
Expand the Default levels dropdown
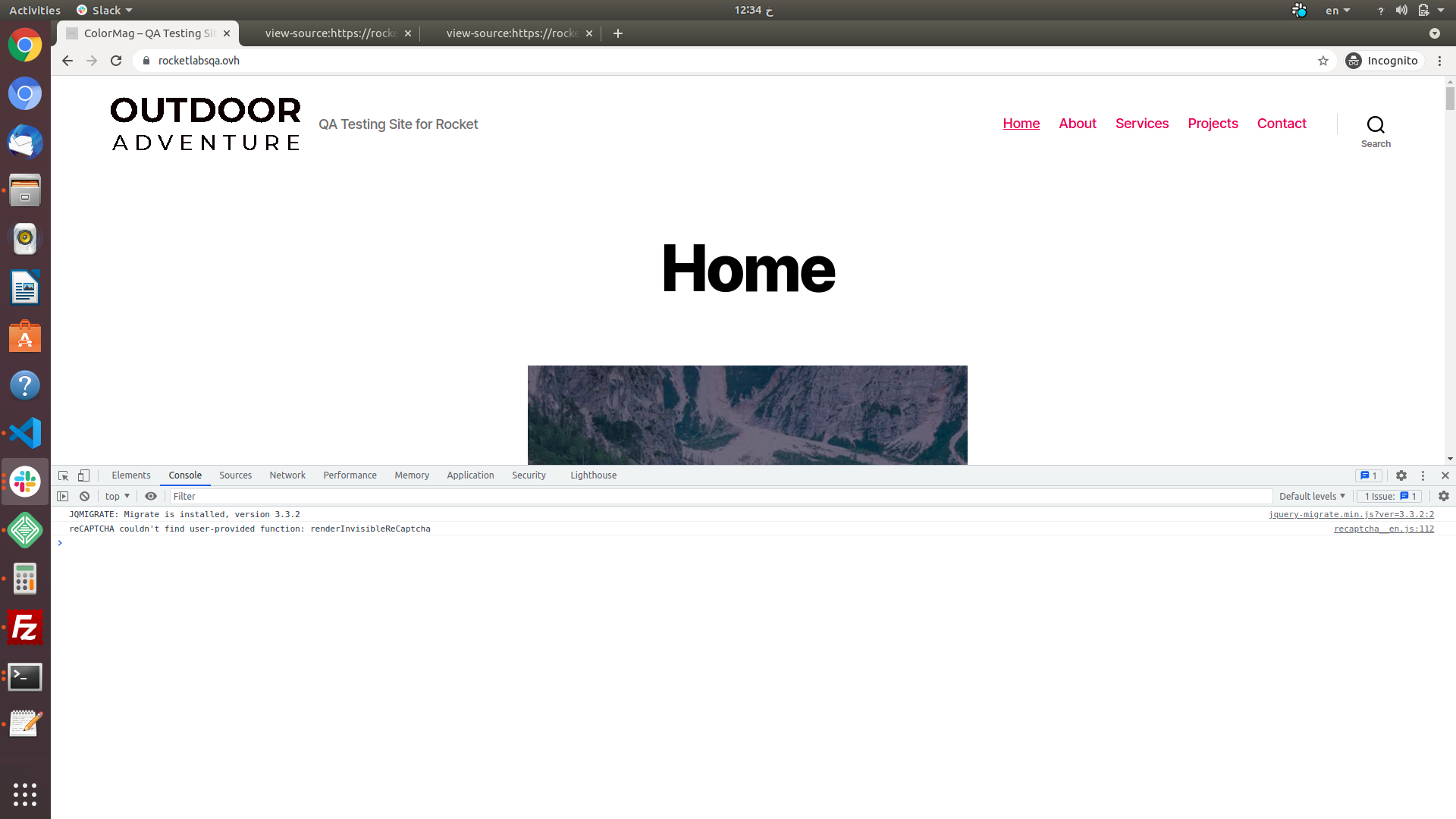click(1312, 496)
